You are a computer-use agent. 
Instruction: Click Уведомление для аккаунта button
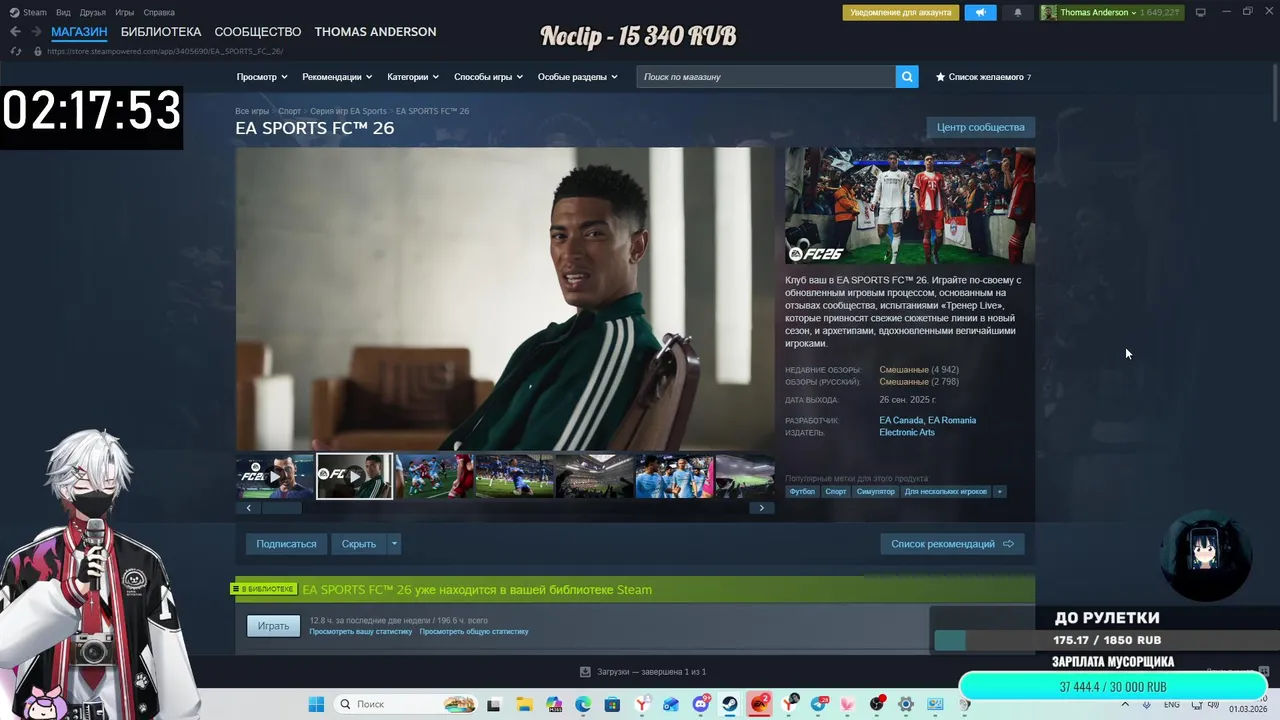tap(901, 13)
